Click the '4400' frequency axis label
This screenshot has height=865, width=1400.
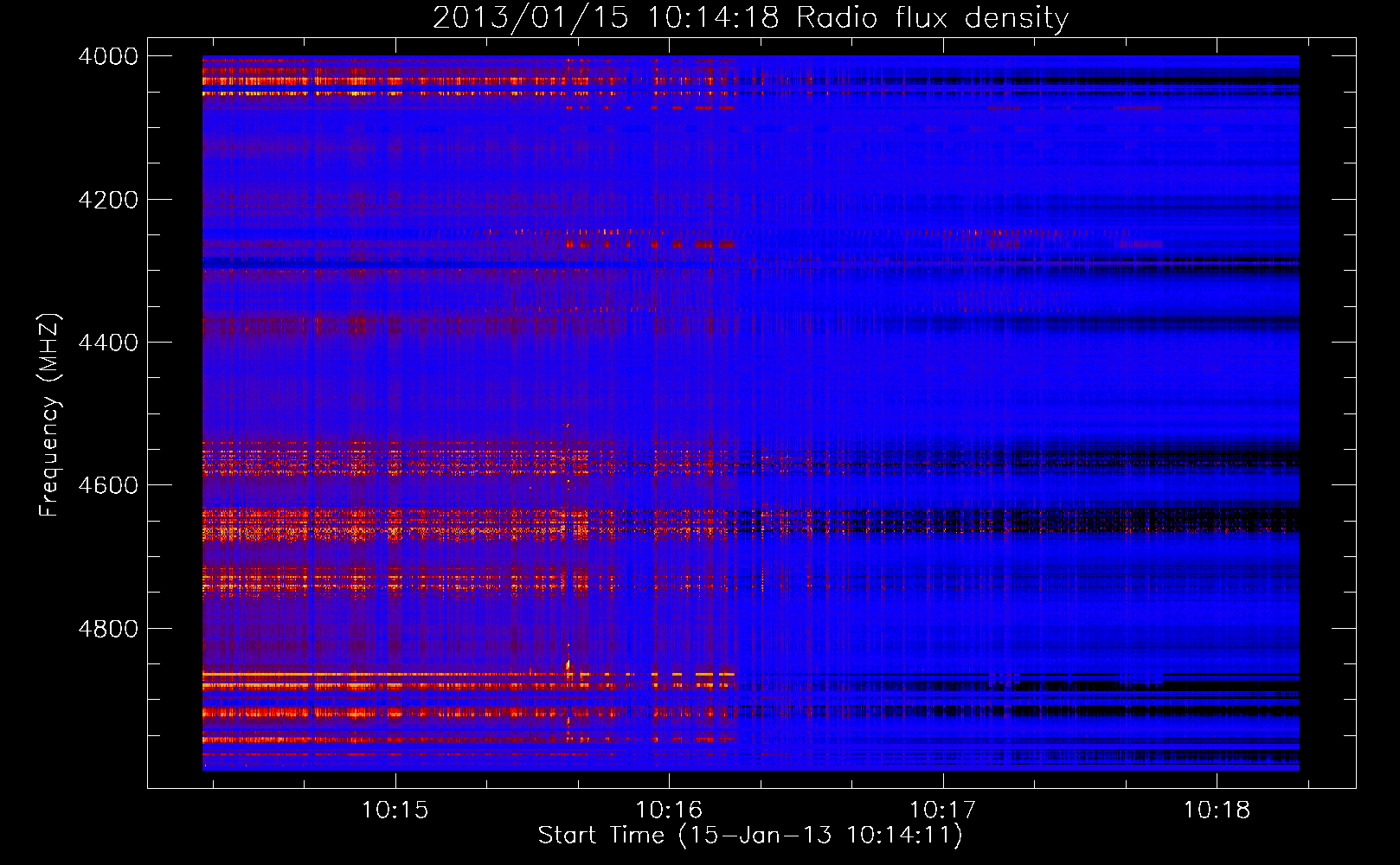tap(108, 343)
